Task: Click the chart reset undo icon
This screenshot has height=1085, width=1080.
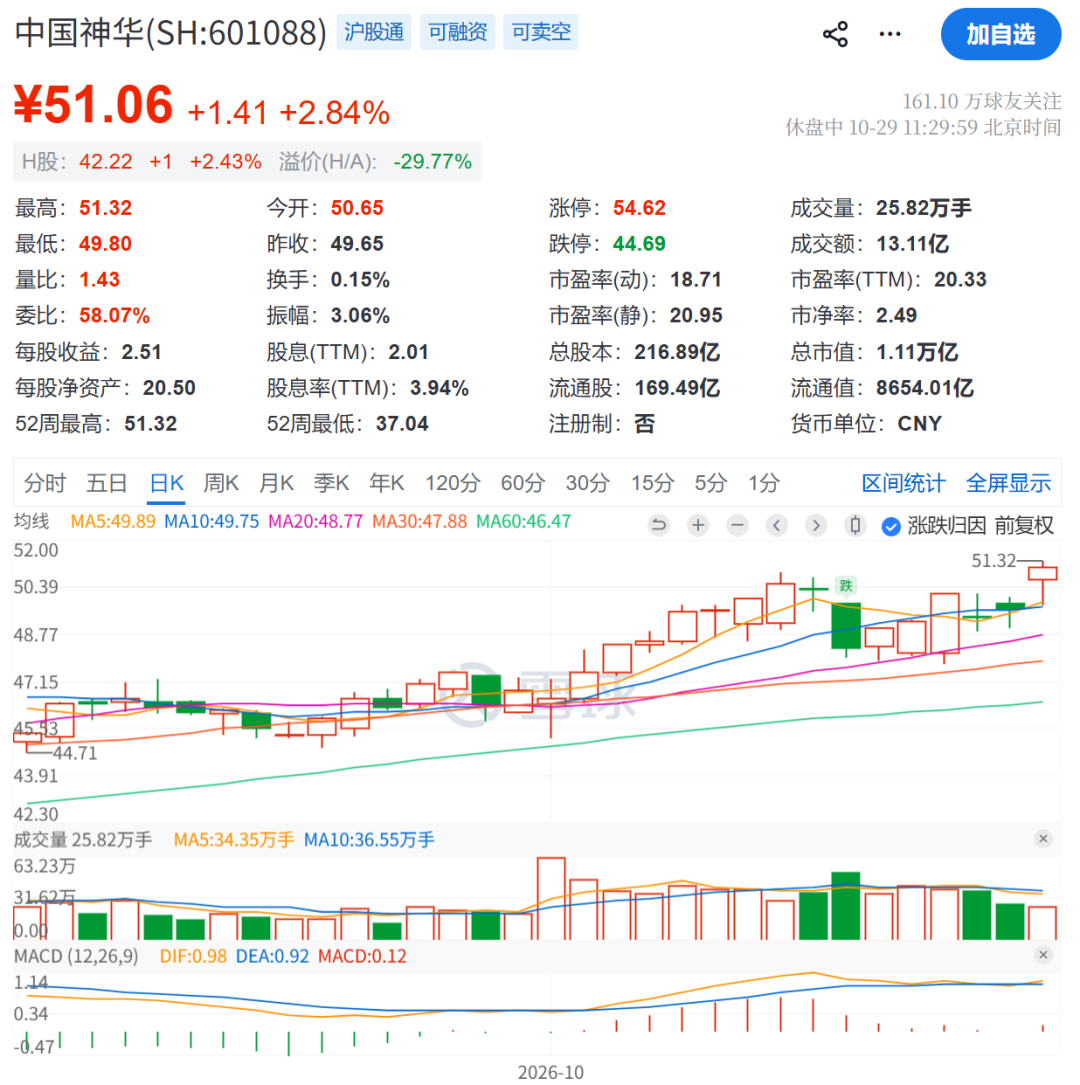Action: pos(659,526)
